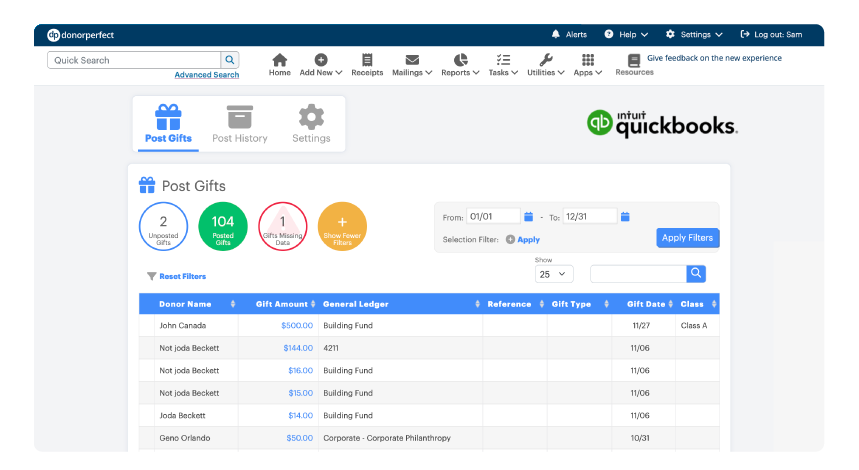The width and height of the screenshot is (859, 470).
Task: Click the Home icon in navigation bar
Action: pyautogui.click(x=279, y=60)
